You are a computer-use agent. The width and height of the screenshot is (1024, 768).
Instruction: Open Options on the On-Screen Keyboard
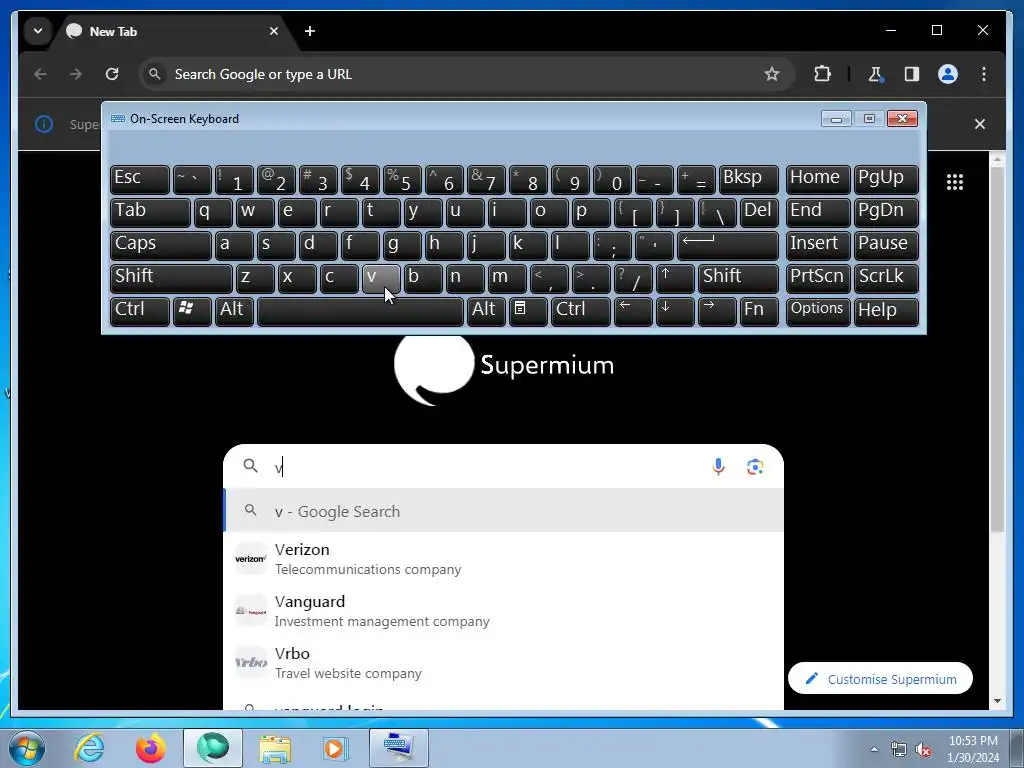tap(818, 312)
